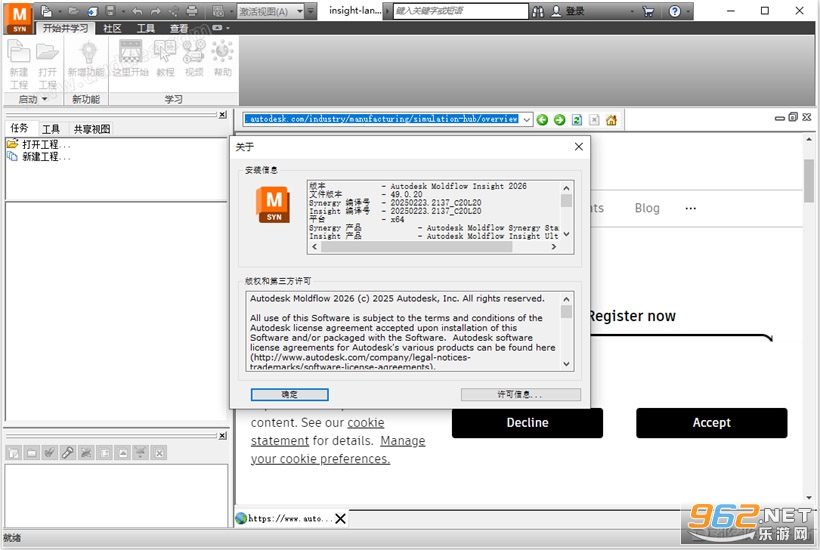Click the new project icon in quick access toolbar
This screenshot has width=820, height=550.
[47, 11]
